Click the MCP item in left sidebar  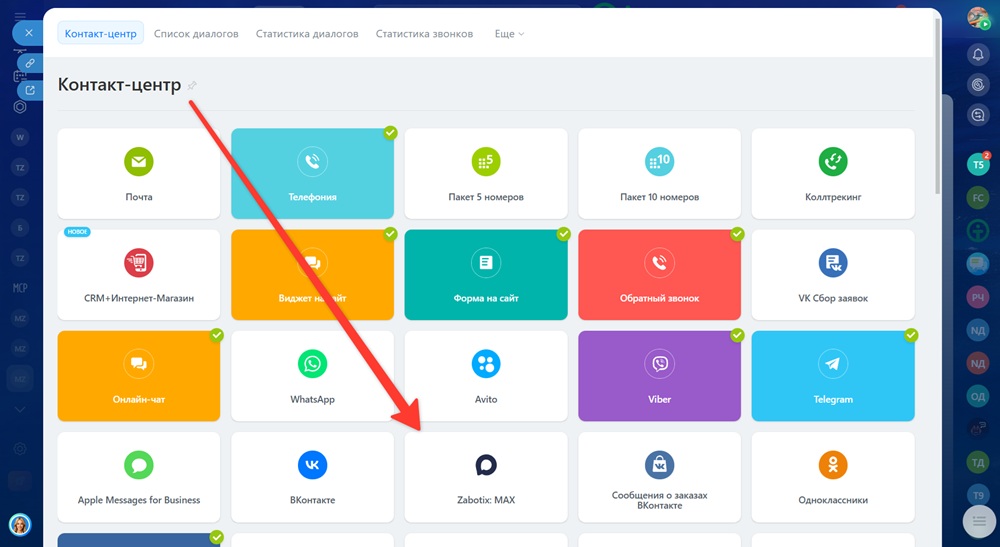20,288
